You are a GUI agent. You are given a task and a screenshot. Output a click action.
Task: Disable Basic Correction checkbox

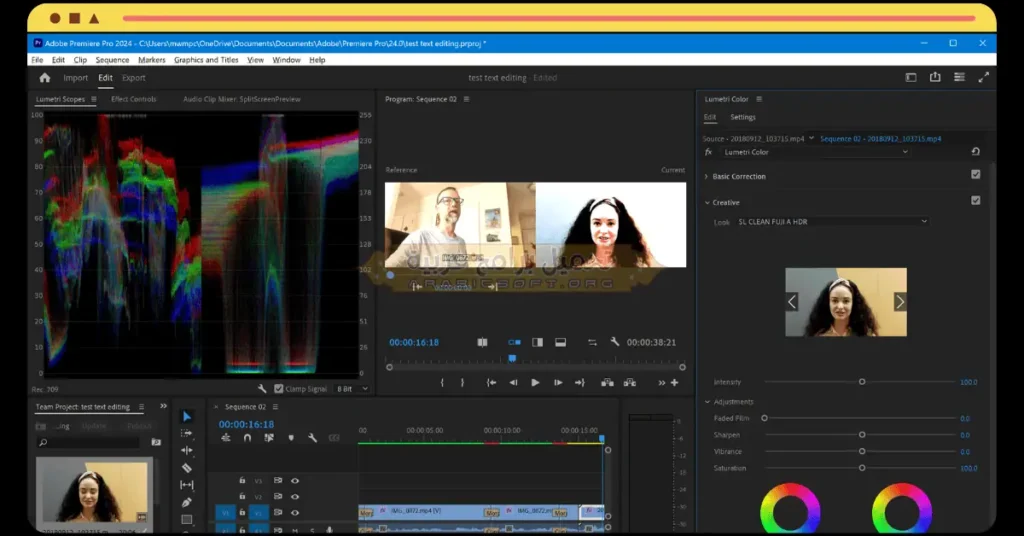pos(976,174)
